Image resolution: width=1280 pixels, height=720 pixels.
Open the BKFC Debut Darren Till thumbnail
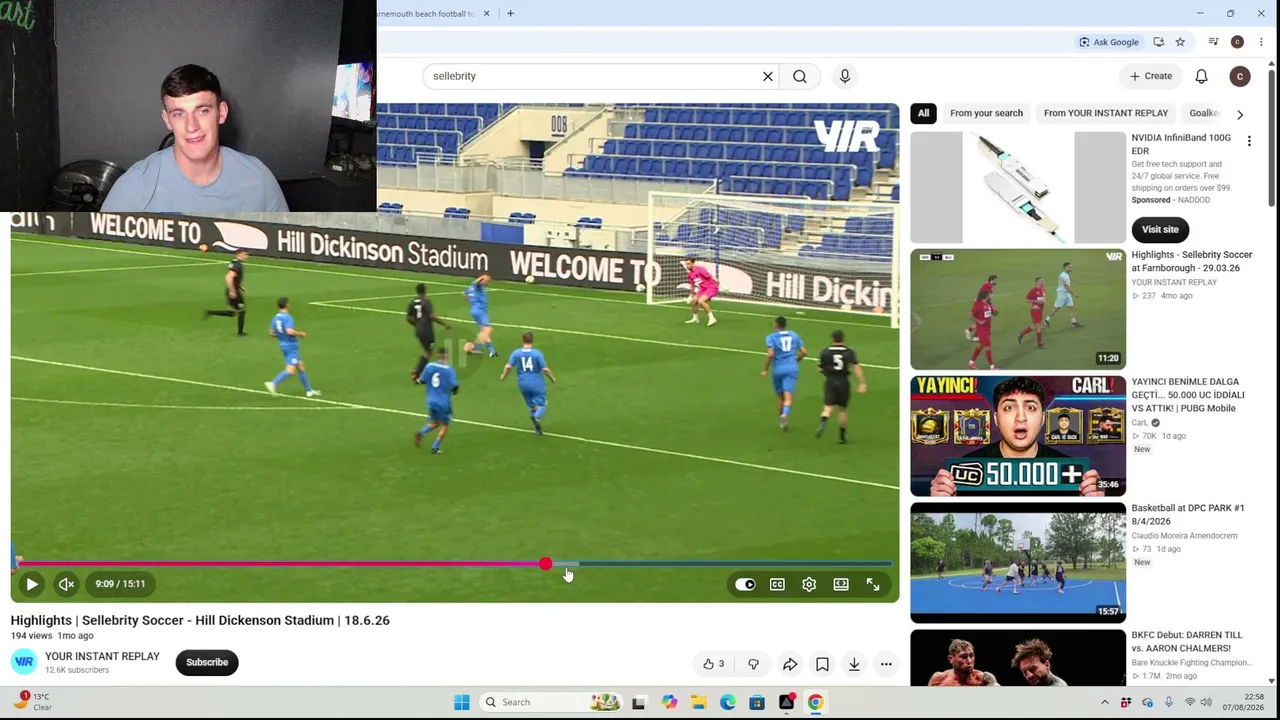click(x=1018, y=657)
